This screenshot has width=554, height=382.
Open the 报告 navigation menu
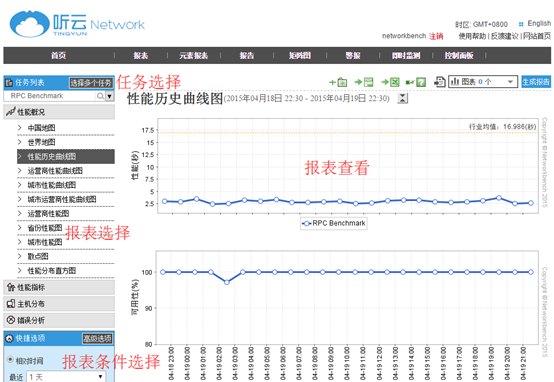247,55
